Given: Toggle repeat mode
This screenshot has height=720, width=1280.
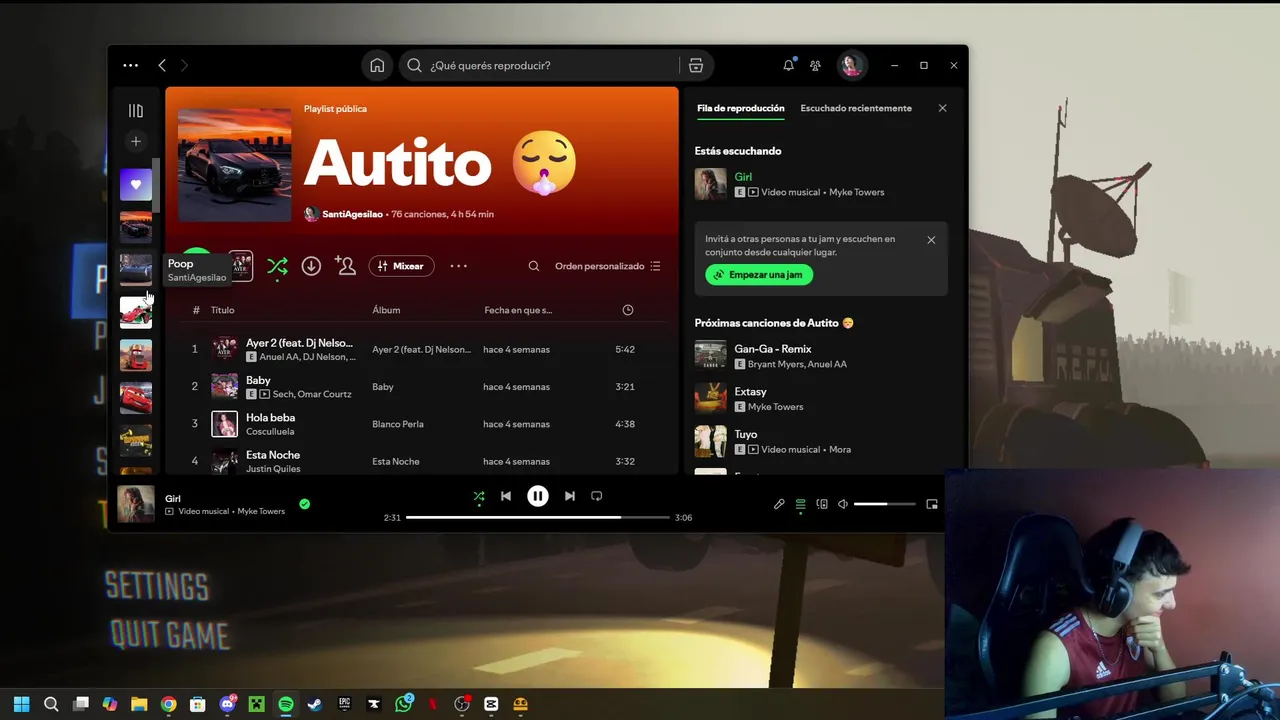Looking at the screenshot, I should pos(597,496).
